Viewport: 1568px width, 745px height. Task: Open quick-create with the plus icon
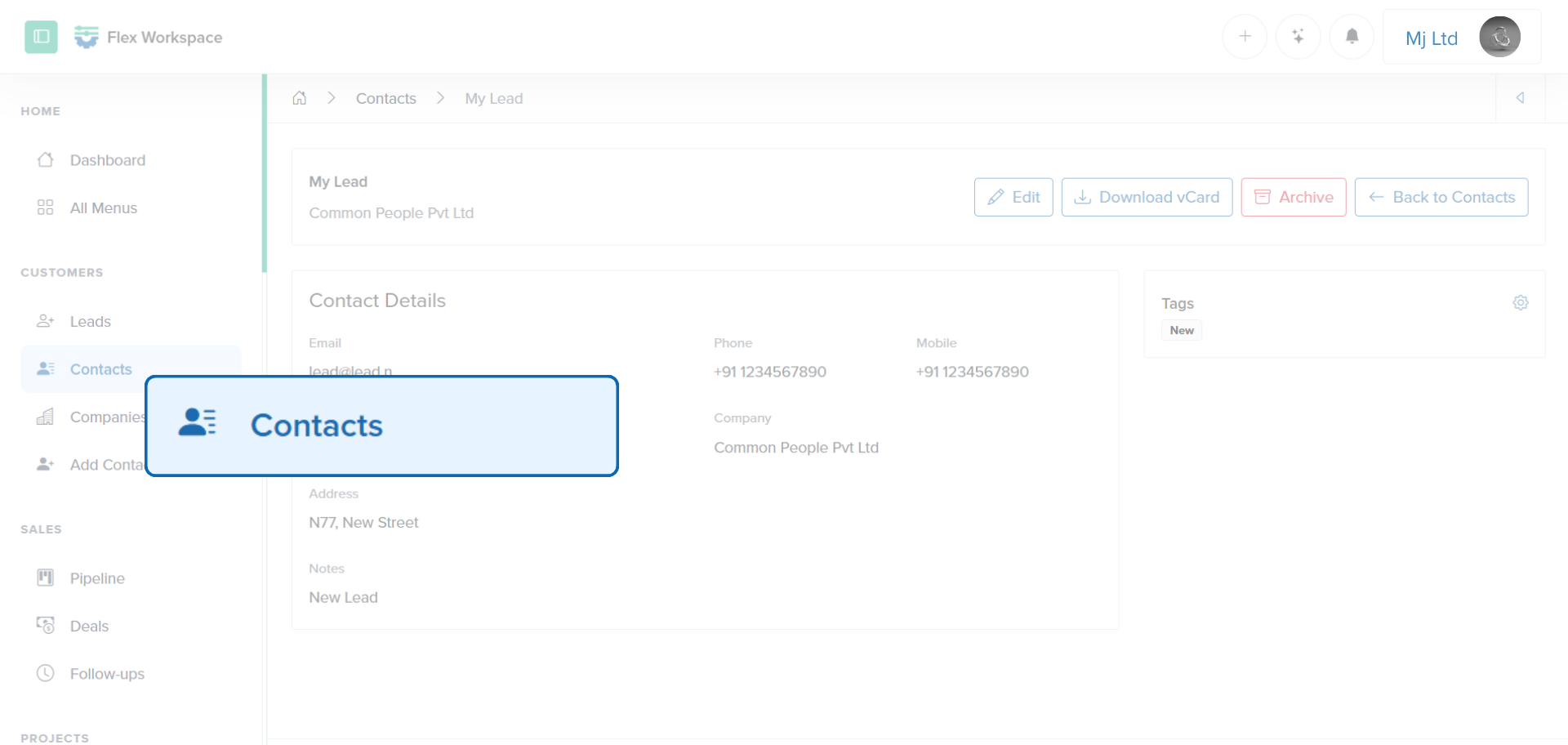click(1244, 36)
